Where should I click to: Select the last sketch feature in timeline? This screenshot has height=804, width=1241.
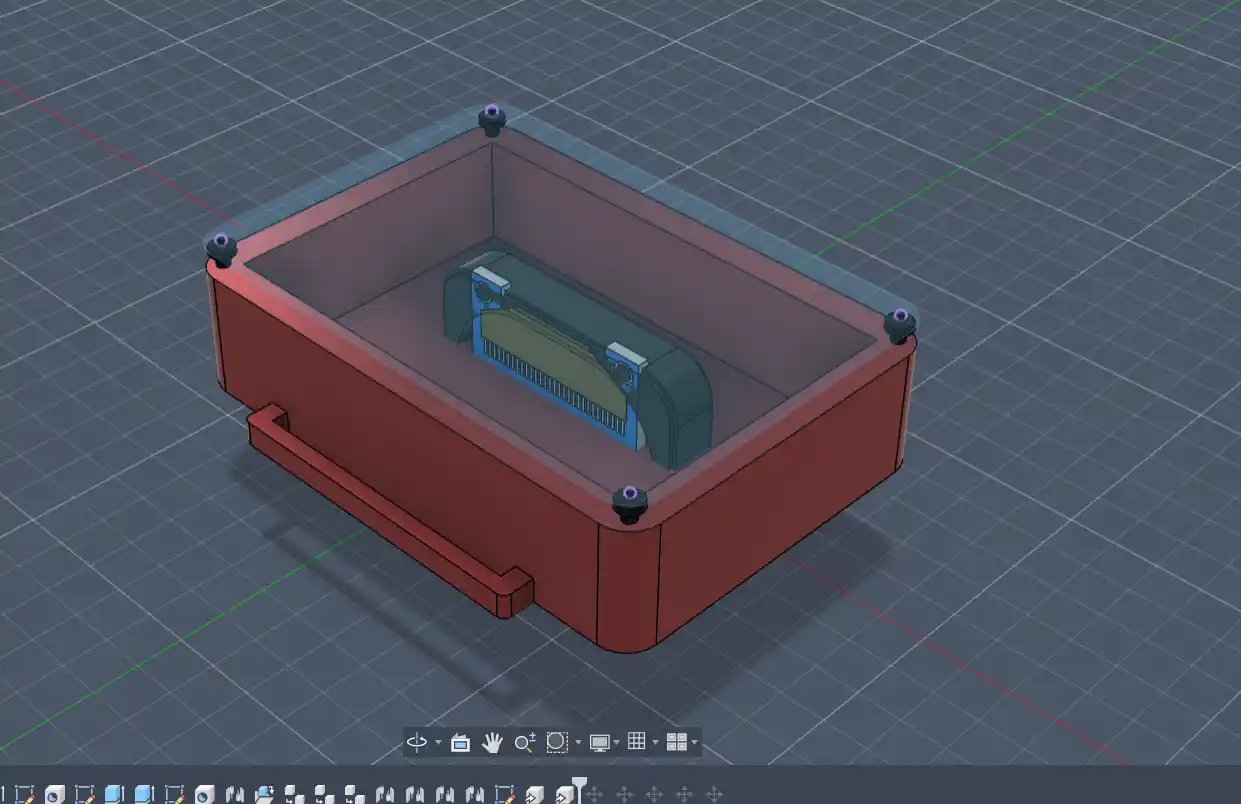pos(505,794)
